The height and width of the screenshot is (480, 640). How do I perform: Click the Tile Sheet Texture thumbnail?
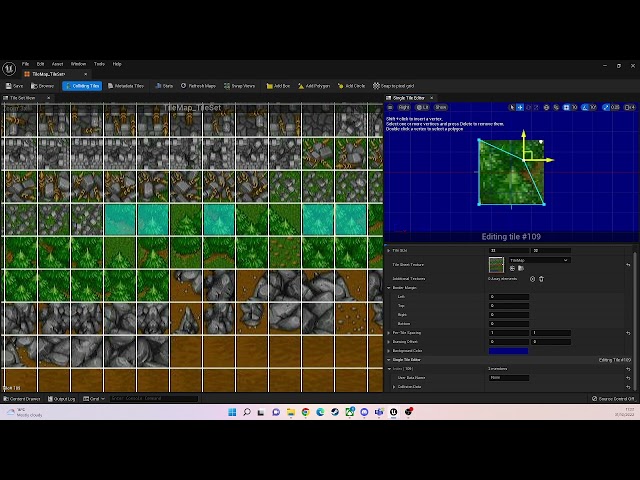496,265
